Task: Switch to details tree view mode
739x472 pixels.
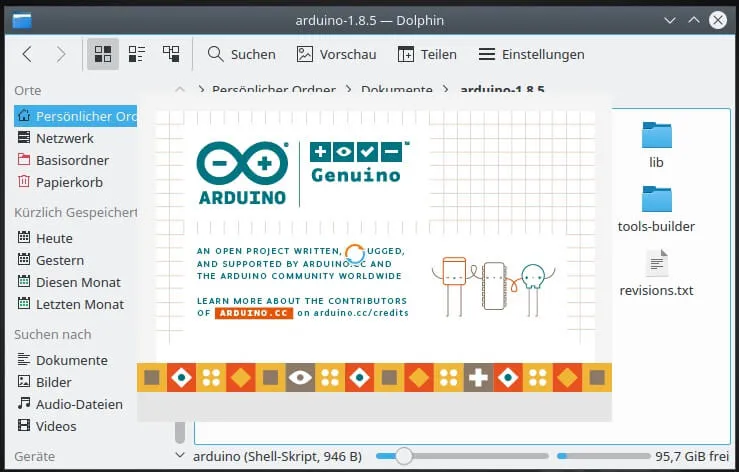Action: (171, 54)
